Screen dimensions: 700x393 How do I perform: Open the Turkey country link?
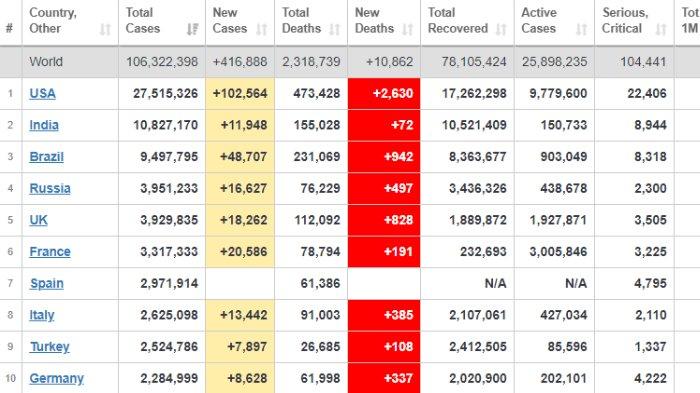click(x=50, y=347)
